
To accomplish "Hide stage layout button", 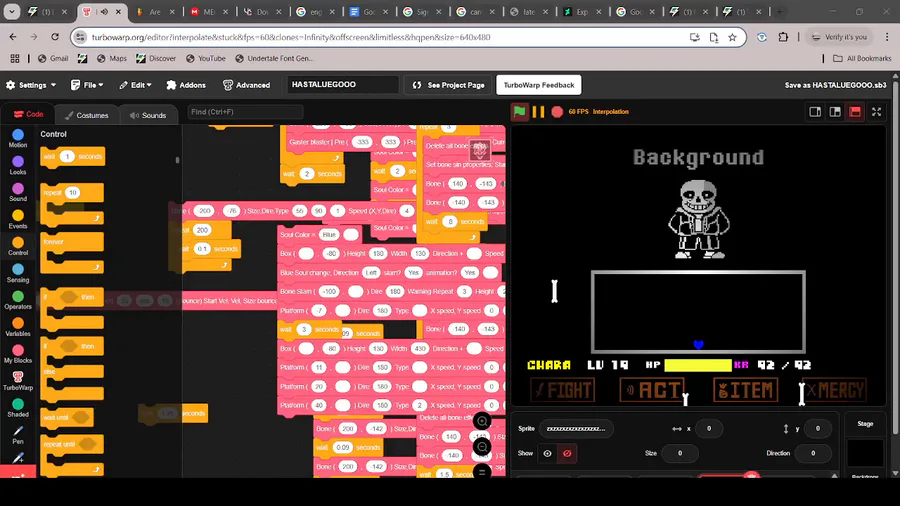I will tap(855, 112).
